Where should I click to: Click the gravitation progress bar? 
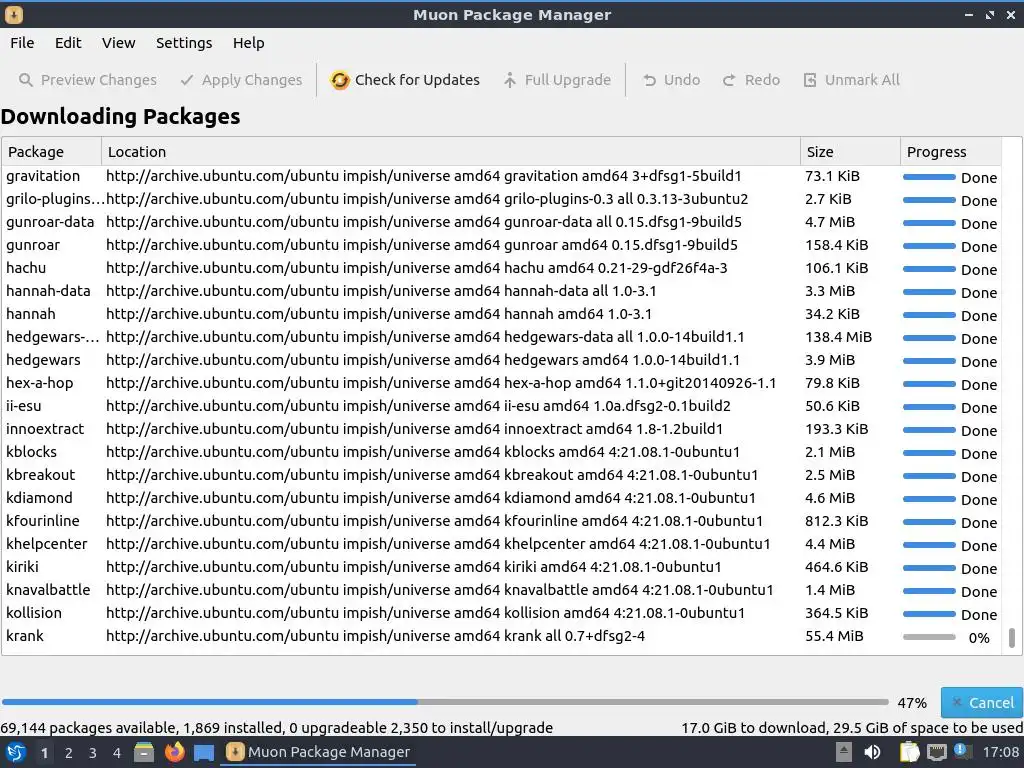[929, 177]
